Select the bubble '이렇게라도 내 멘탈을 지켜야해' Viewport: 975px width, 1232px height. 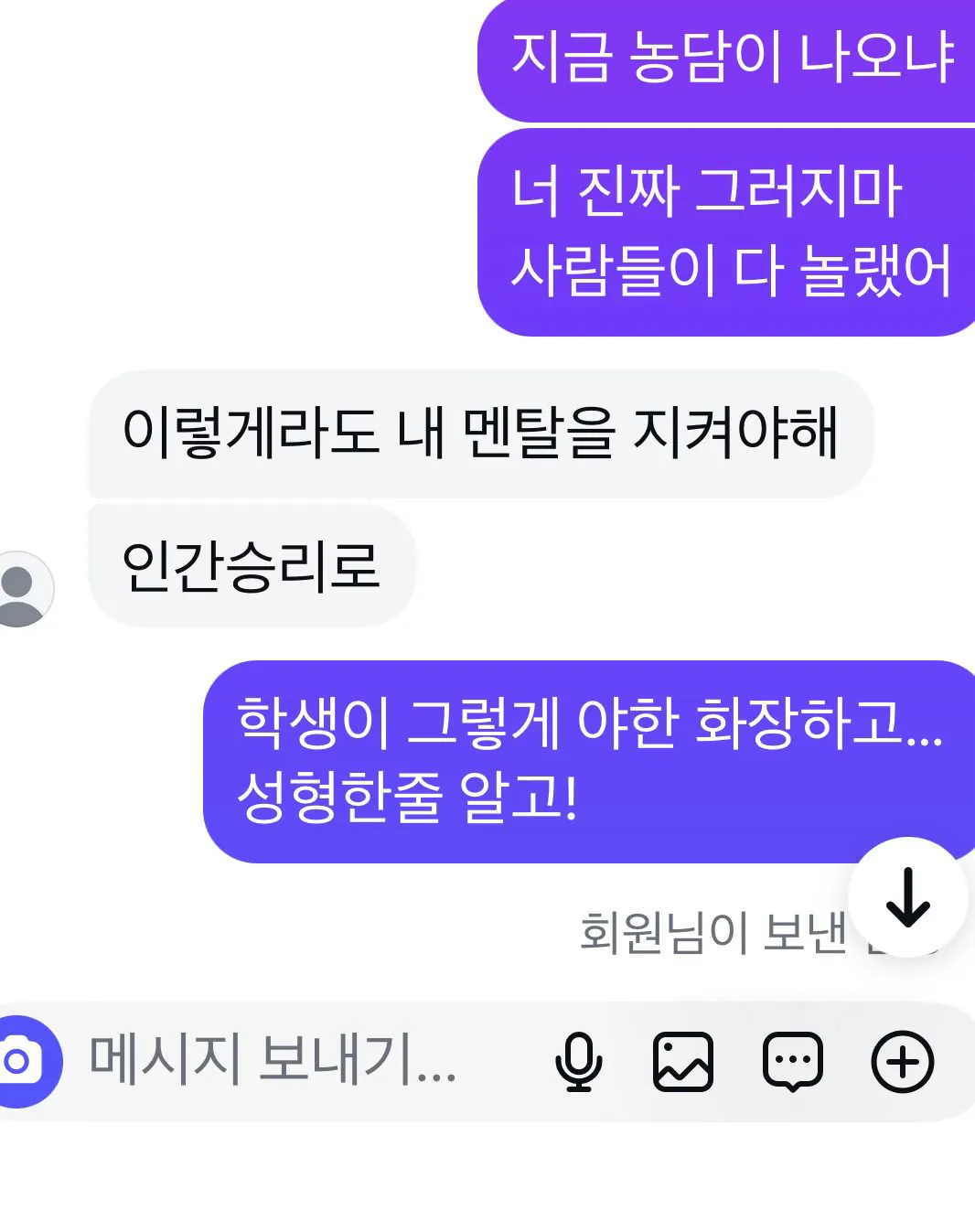481,434
